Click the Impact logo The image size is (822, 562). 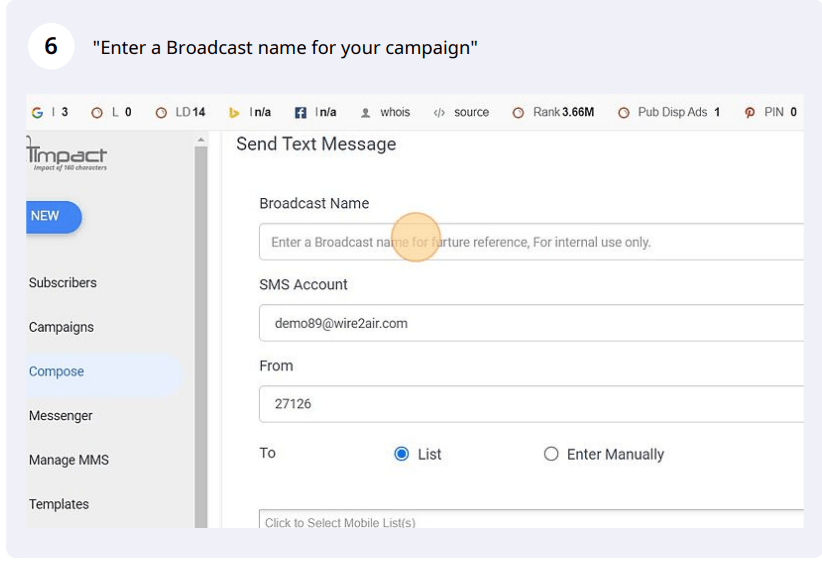click(x=67, y=155)
